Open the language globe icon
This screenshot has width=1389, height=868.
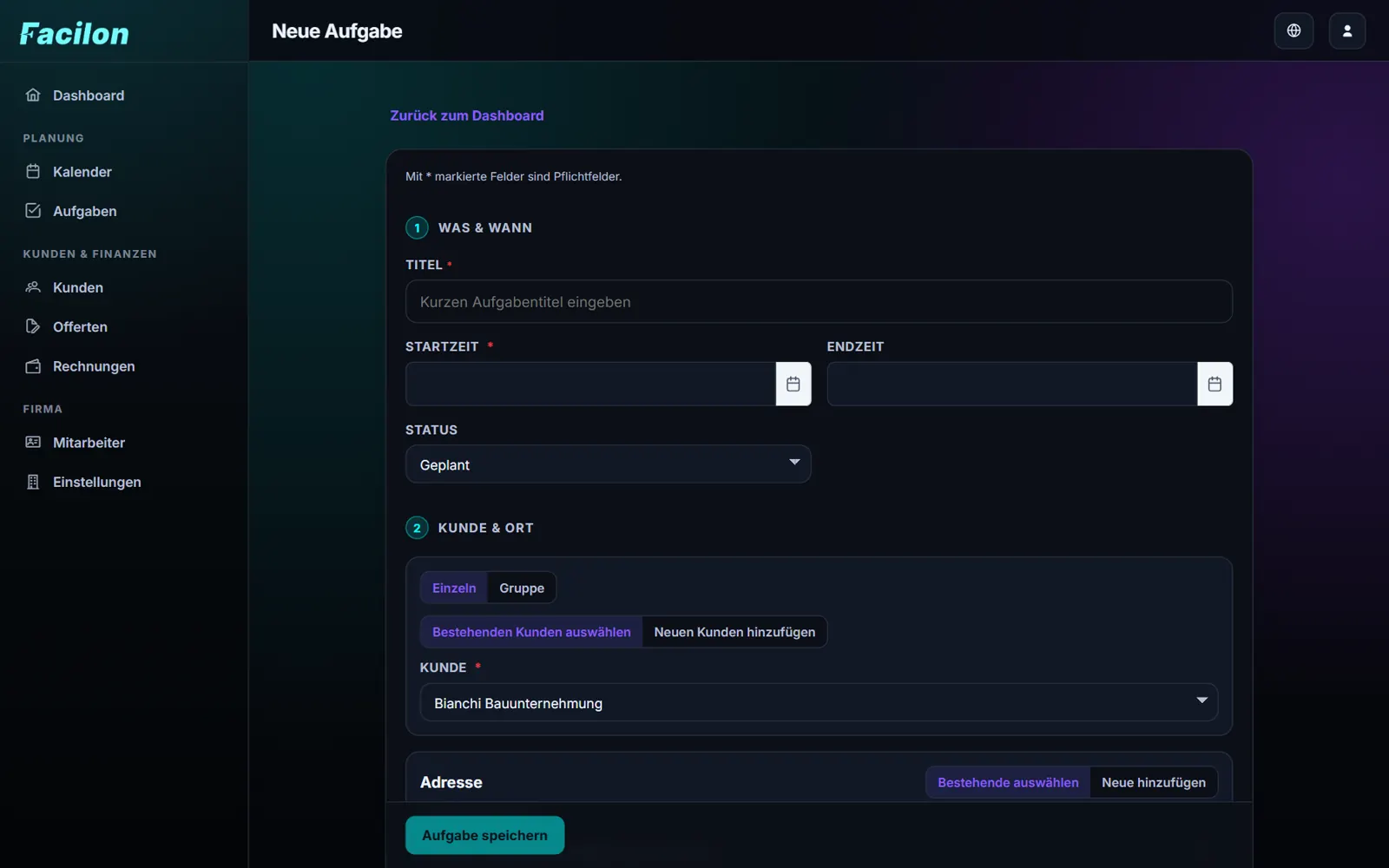click(1294, 30)
